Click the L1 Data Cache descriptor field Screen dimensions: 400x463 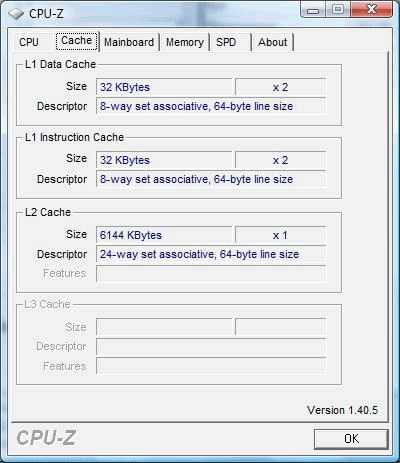[211, 106]
